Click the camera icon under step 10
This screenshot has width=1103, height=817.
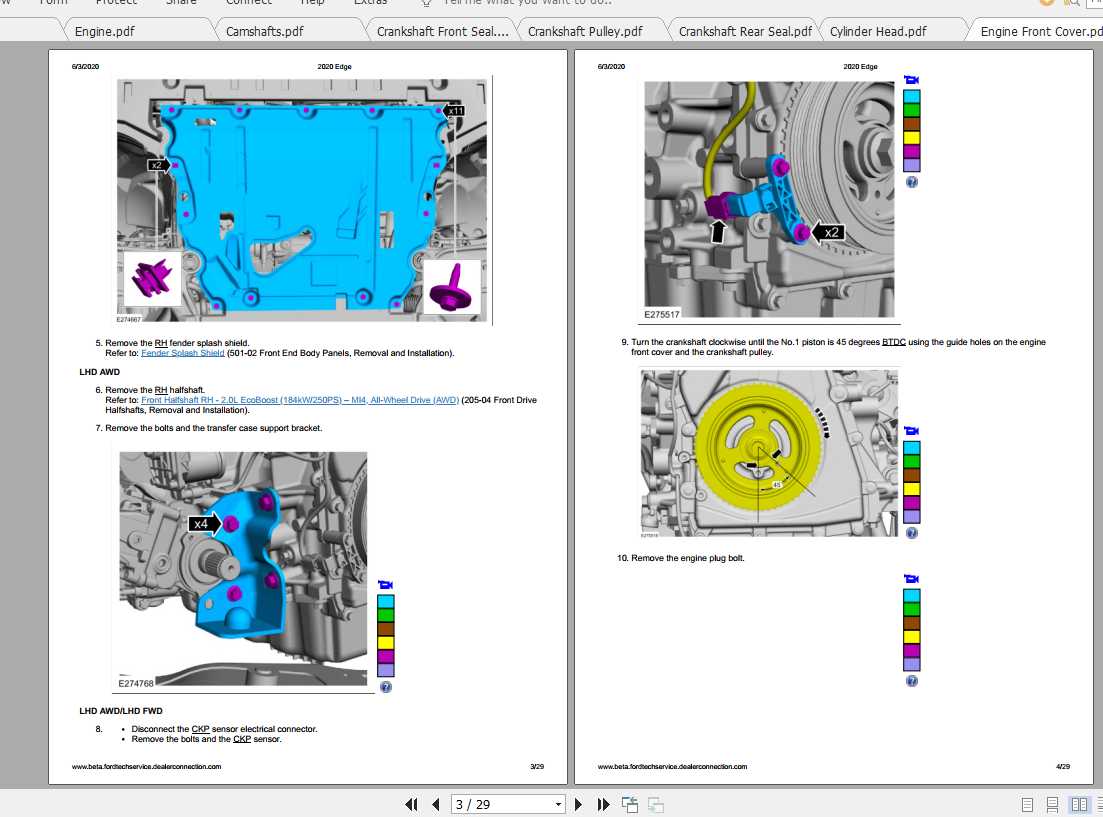[911, 578]
